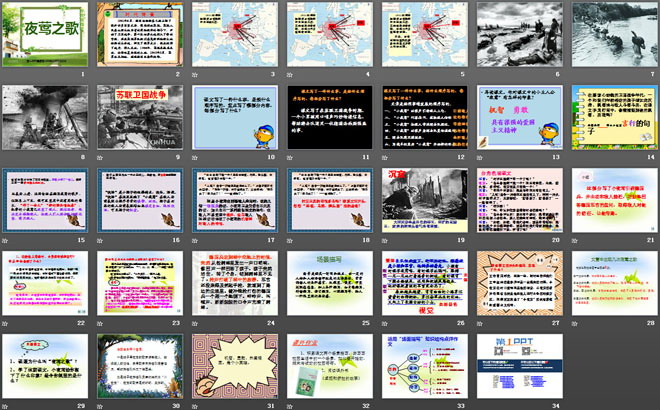The height and width of the screenshot is (410, 660).
Task: Select slide 7 soldiers crossing river photo
Action: [615, 34]
